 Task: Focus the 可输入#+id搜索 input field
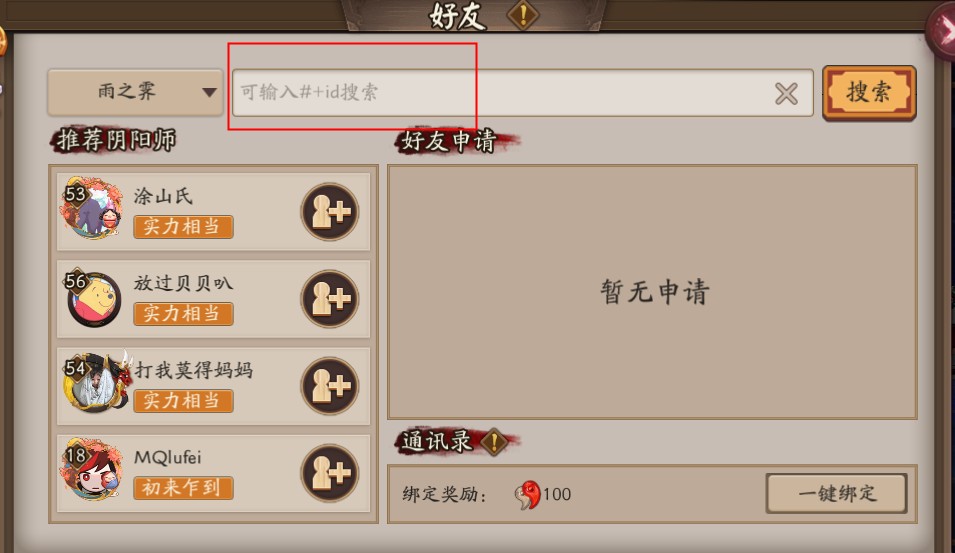(523, 93)
